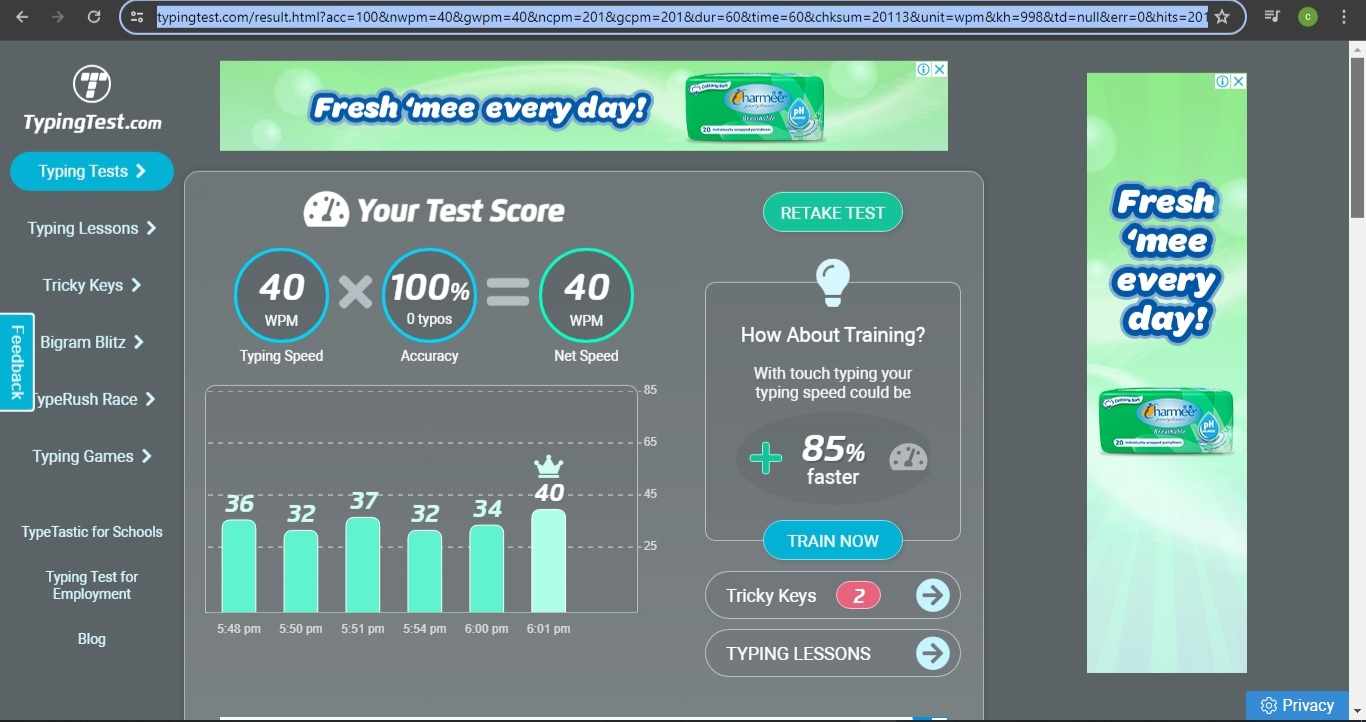
Task: Click the 6:00 pm bar showing 34
Action: pyautogui.click(x=487, y=568)
